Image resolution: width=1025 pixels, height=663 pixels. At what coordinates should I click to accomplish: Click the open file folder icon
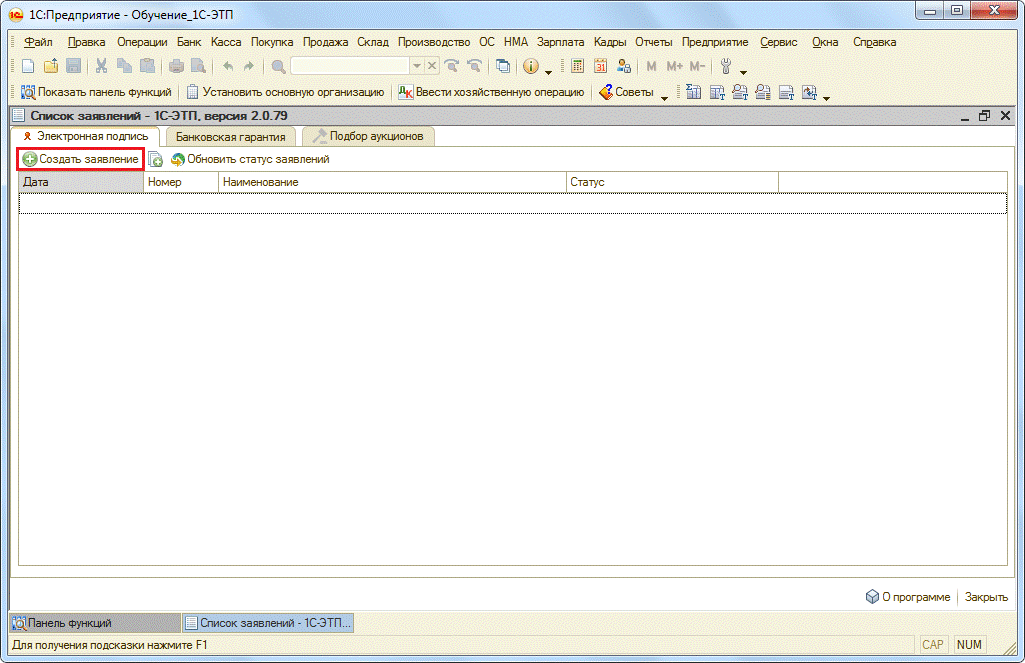tap(51, 66)
